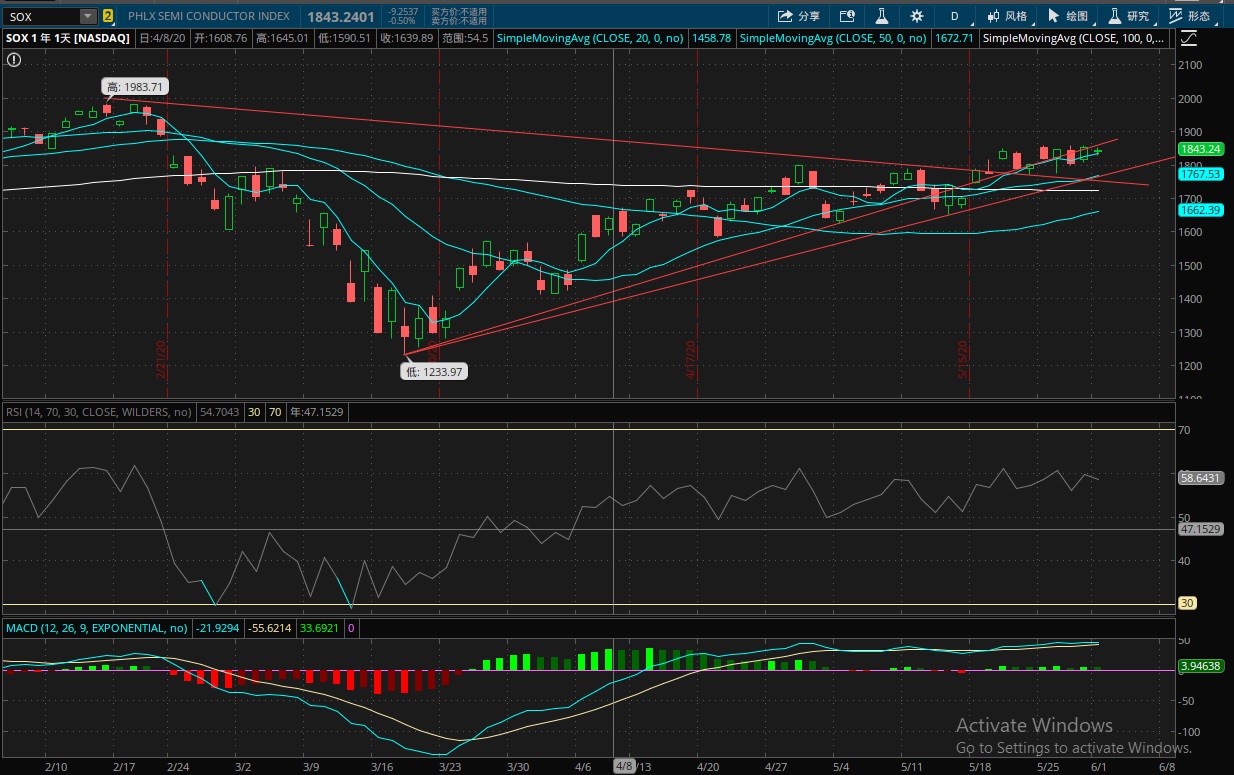Click the 买方价:不适用 bid price text
1234x775 pixels.
click(x=458, y=11)
